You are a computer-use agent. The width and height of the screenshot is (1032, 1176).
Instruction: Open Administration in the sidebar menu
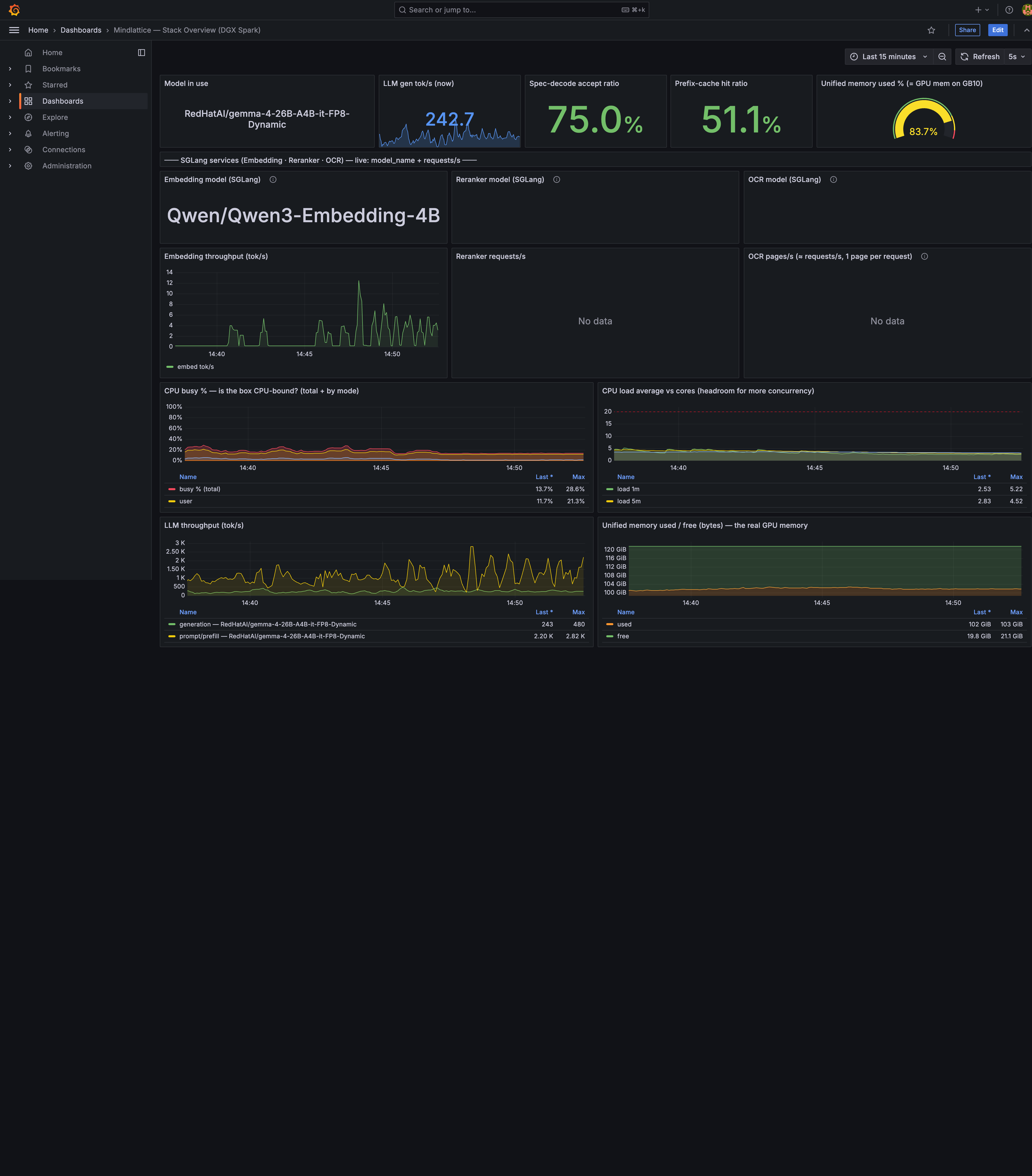[x=67, y=166]
